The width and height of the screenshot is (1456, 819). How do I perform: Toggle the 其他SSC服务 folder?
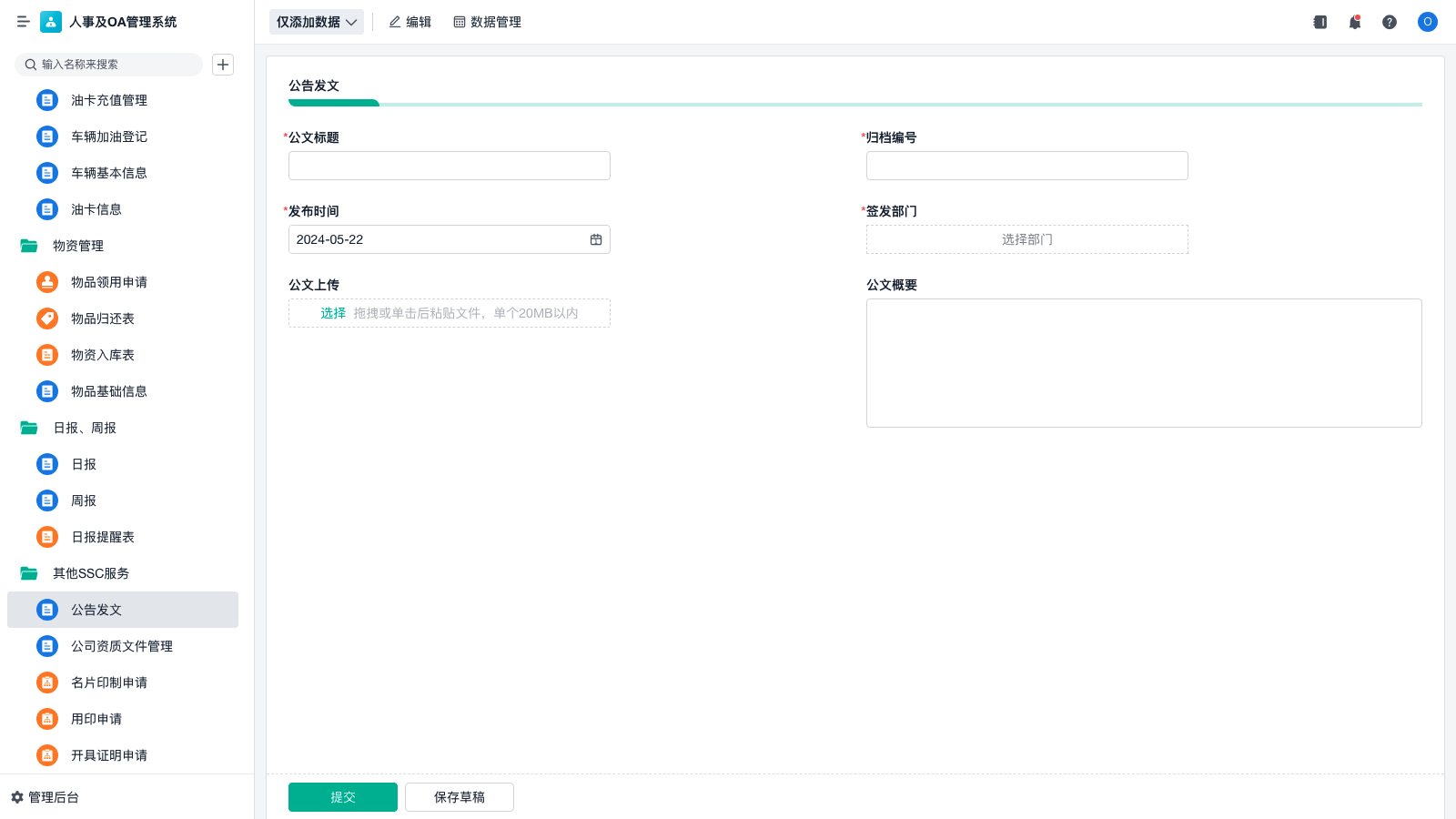coord(90,573)
